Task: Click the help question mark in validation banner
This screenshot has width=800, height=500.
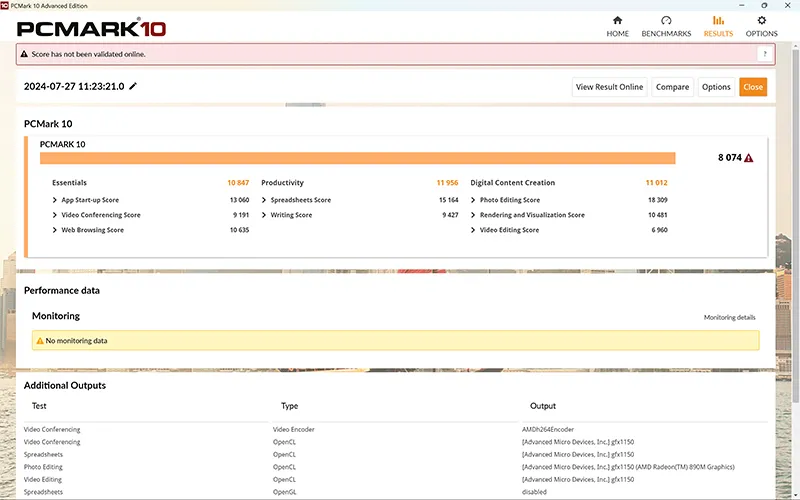Action: click(765, 54)
